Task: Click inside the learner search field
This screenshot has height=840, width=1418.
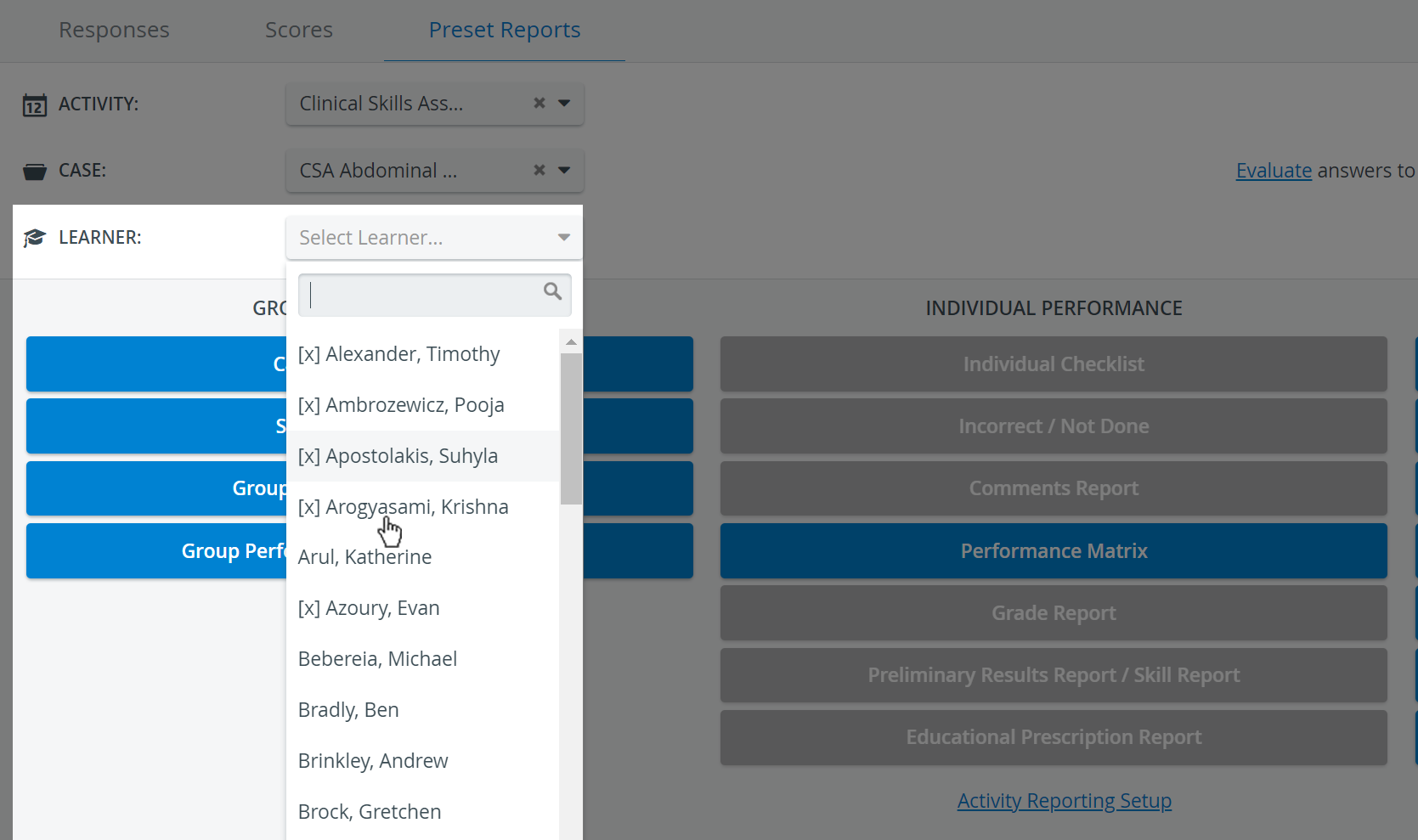Action: pyautogui.click(x=422, y=295)
